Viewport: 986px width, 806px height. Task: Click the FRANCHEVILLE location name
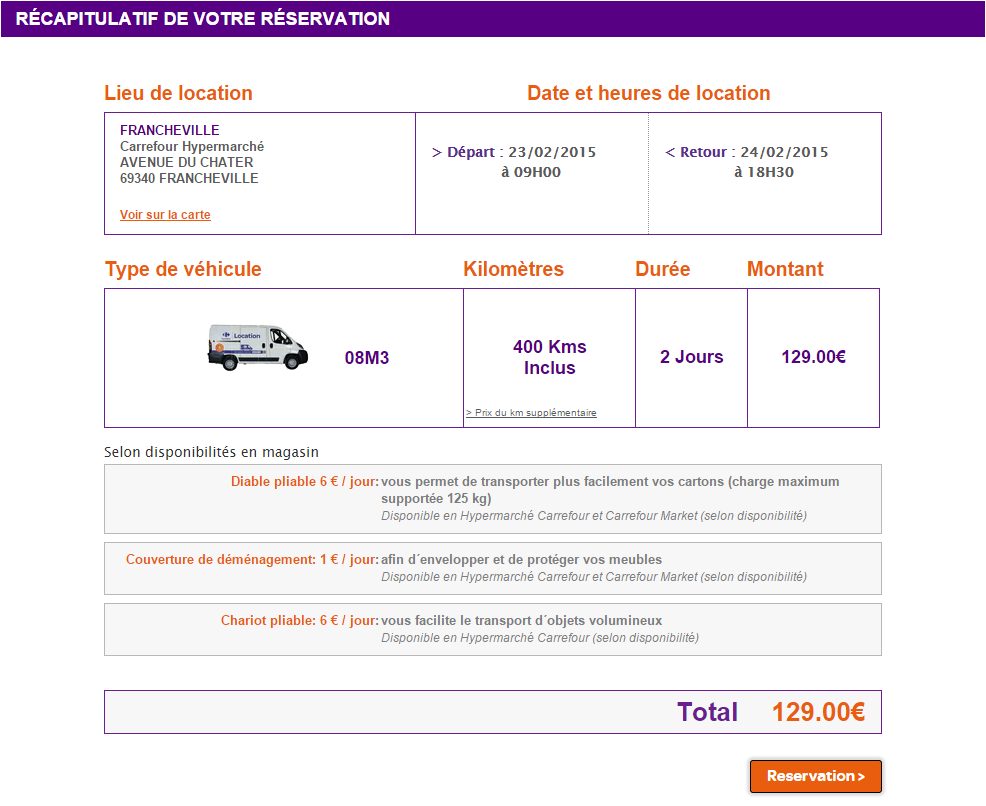click(169, 130)
